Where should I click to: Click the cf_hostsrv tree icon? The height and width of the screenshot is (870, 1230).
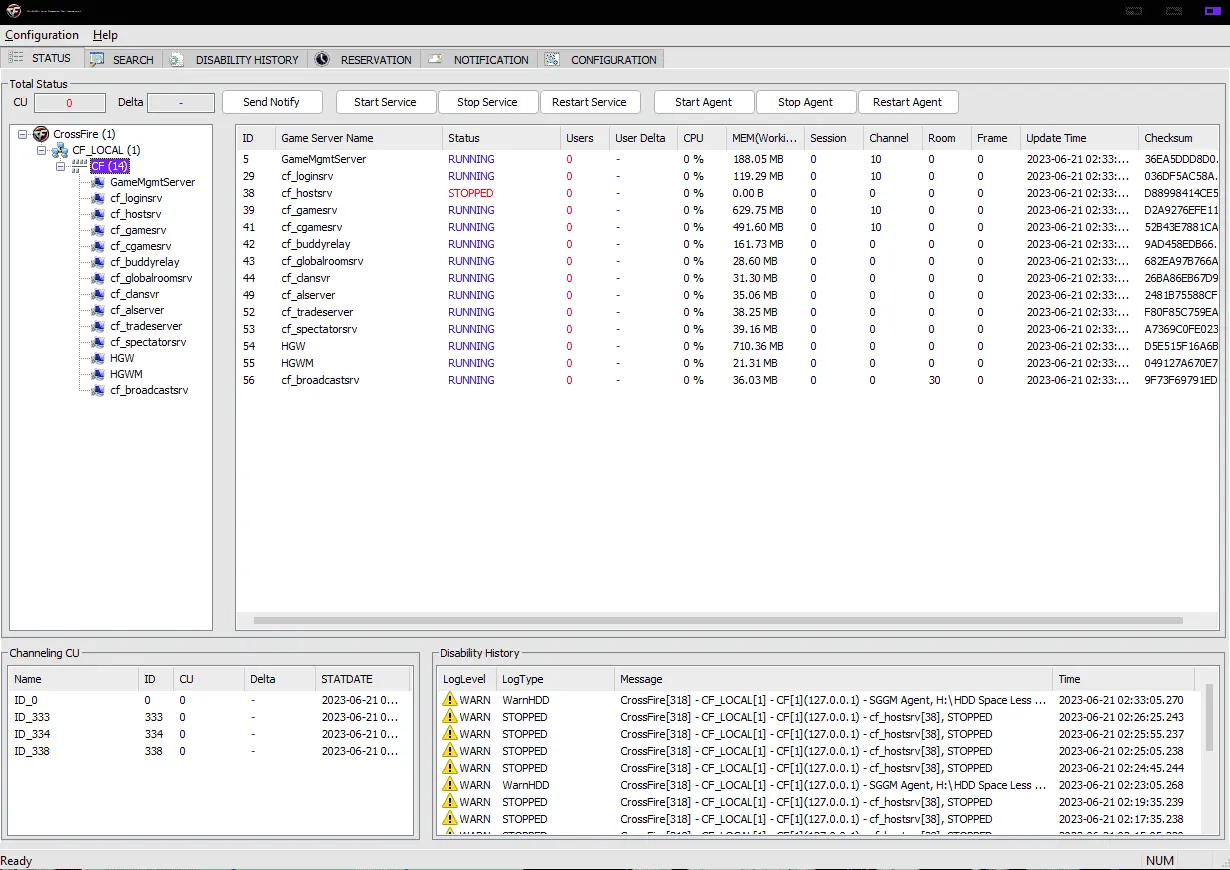[98, 214]
